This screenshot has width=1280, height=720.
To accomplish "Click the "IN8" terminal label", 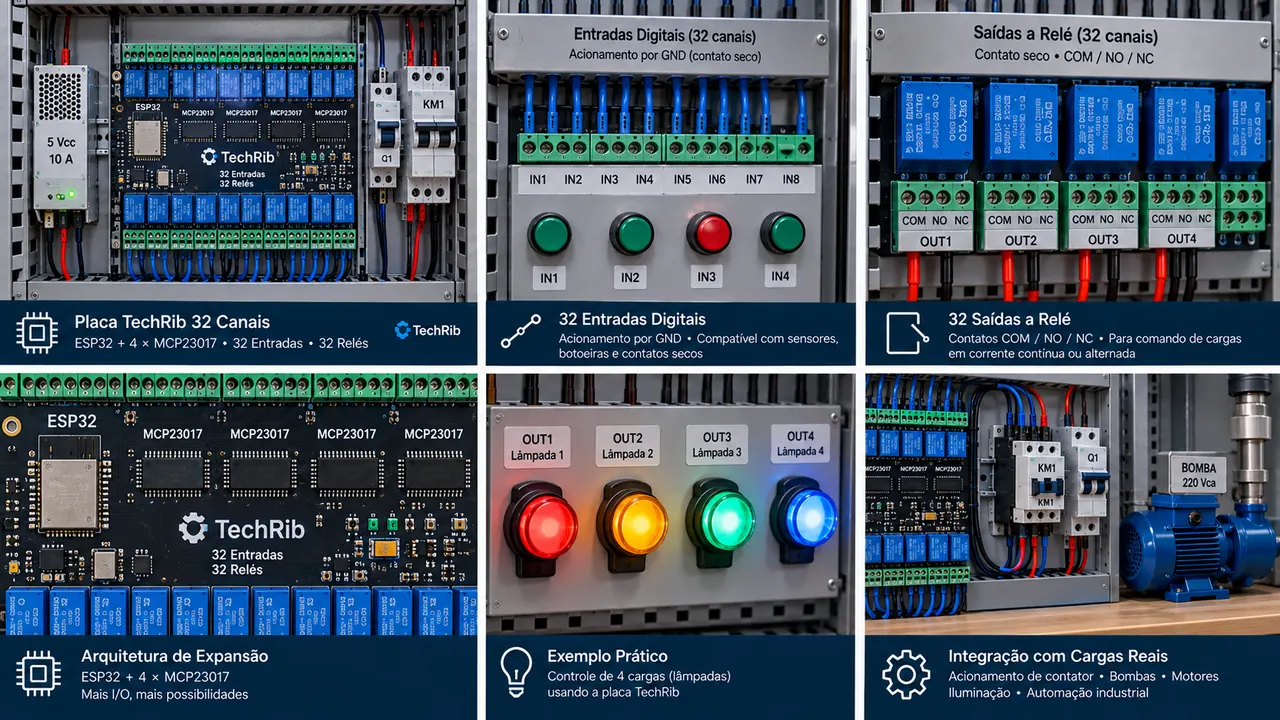I will coord(790,180).
